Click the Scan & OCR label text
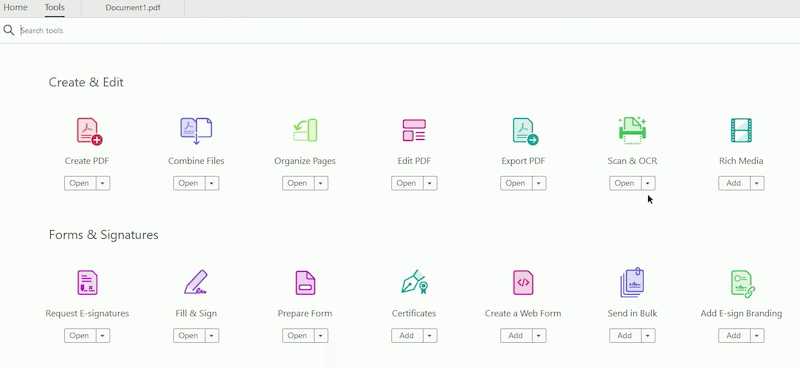The height and width of the screenshot is (368, 800). click(x=632, y=161)
